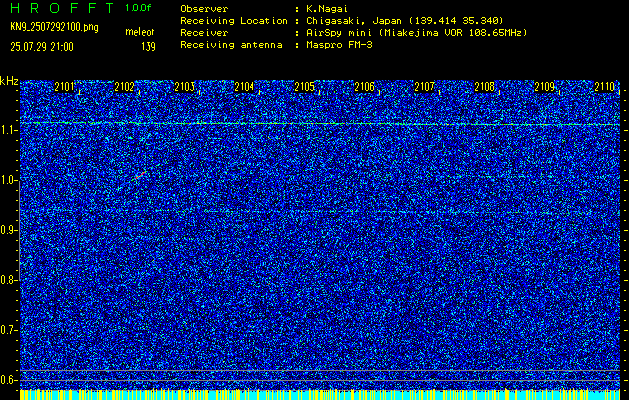Click the 2109 time marker
The image size is (629, 400).
pyautogui.click(x=545, y=87)
